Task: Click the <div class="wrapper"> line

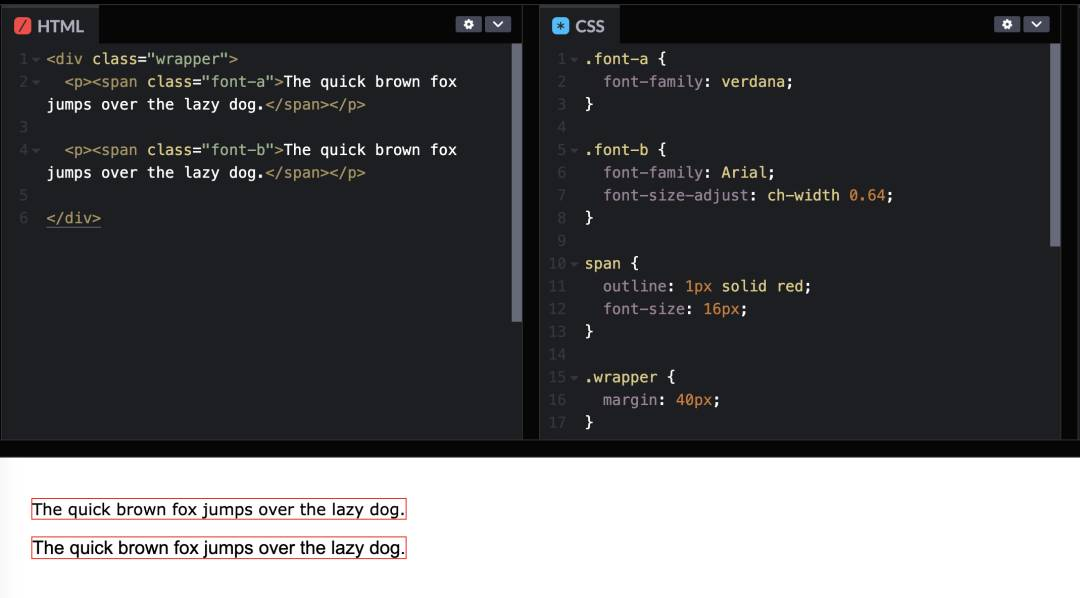Action: coord(142,59)
